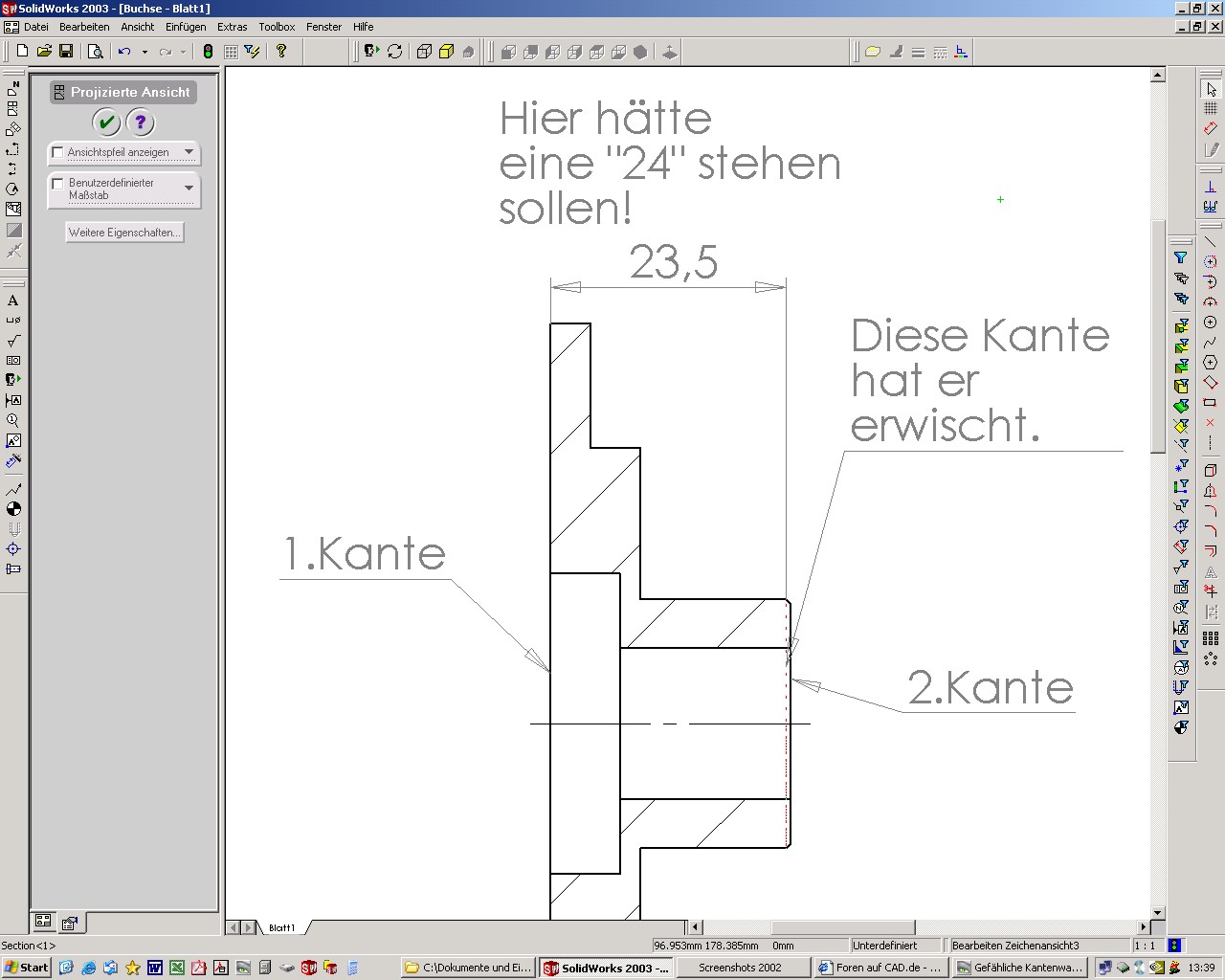Open the Bearbeiten menu
Viewport: 1225px width, 980px height.
point(84,27)
